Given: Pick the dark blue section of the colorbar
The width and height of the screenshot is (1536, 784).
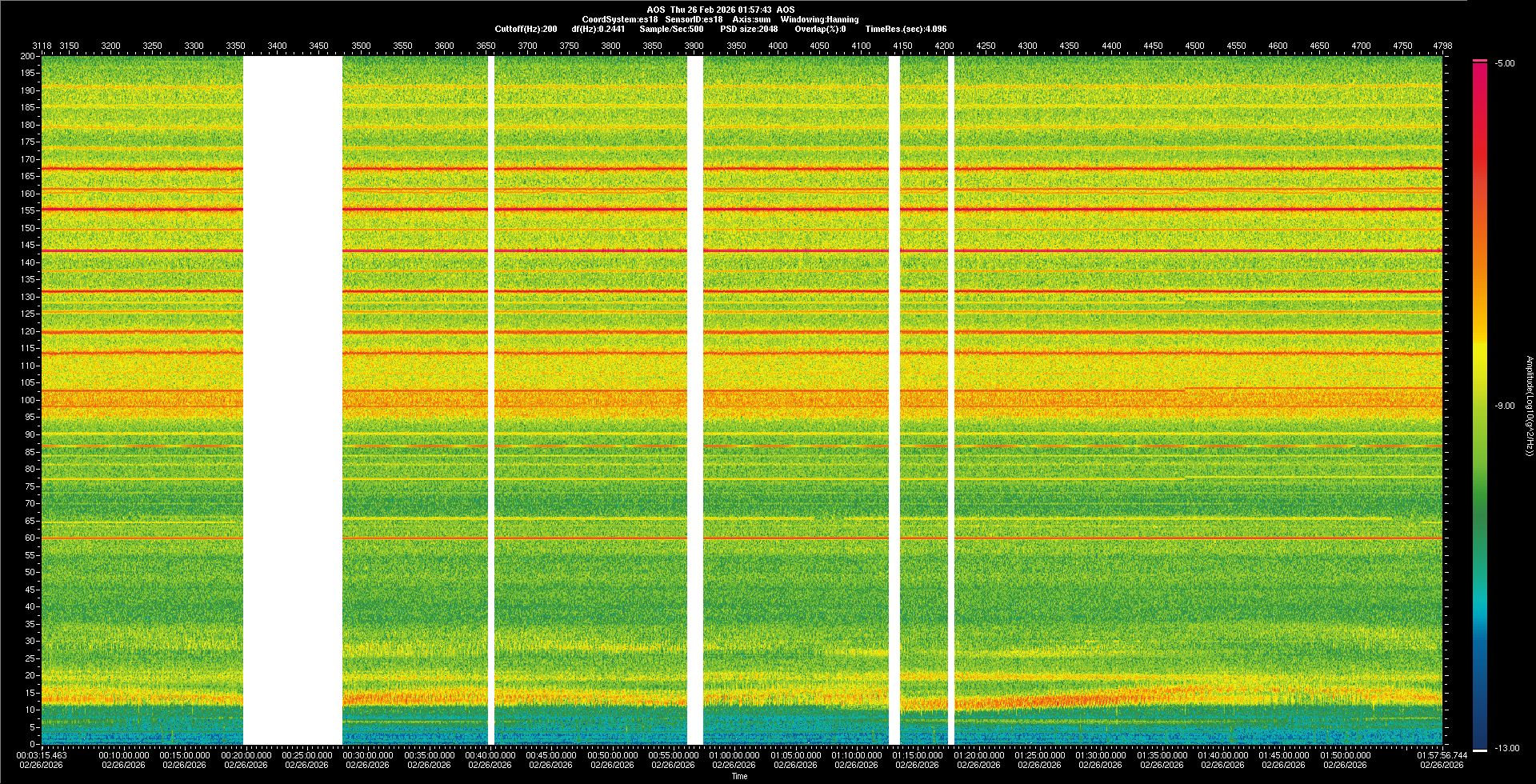Looking at the screenshot, I should pos(1480,720).
